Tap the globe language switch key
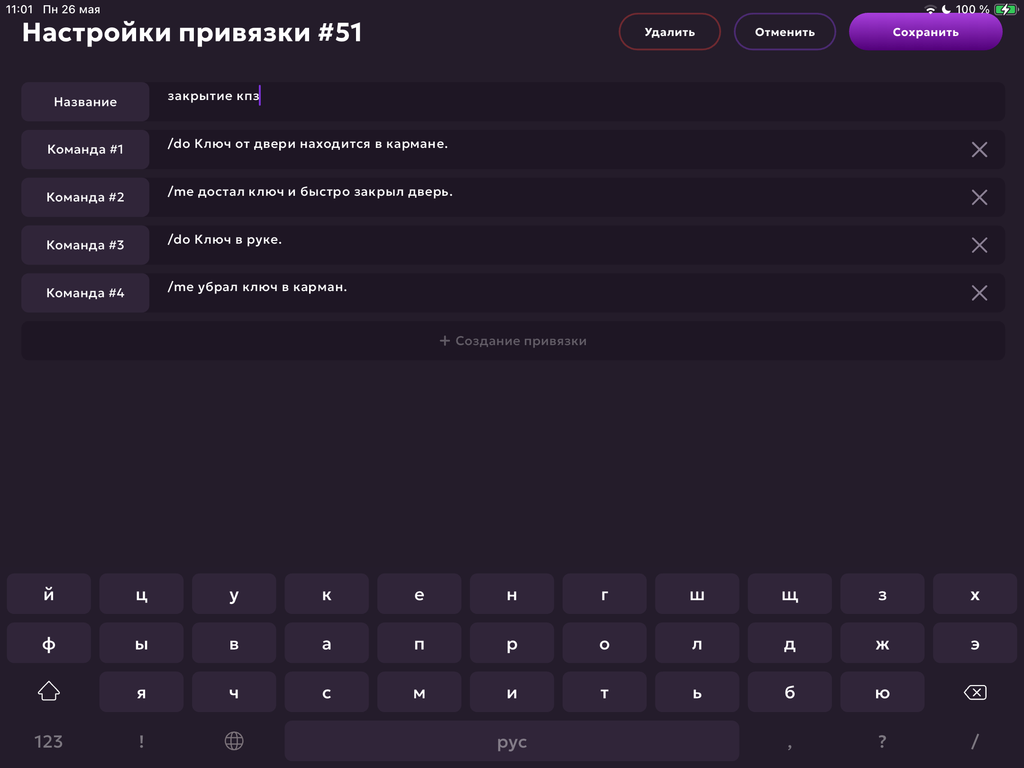The height and width of the screenshot is (768, 1024). [x=234, y=741]
